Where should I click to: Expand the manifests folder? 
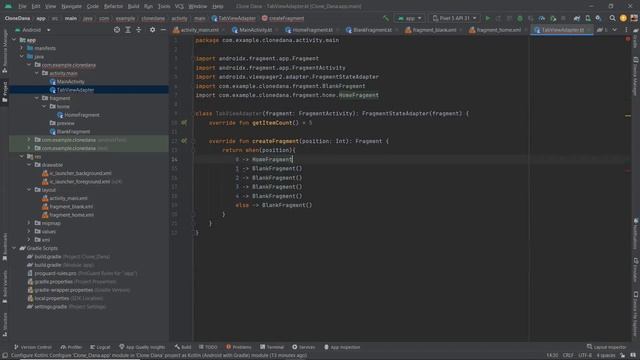tap(22, 48)
